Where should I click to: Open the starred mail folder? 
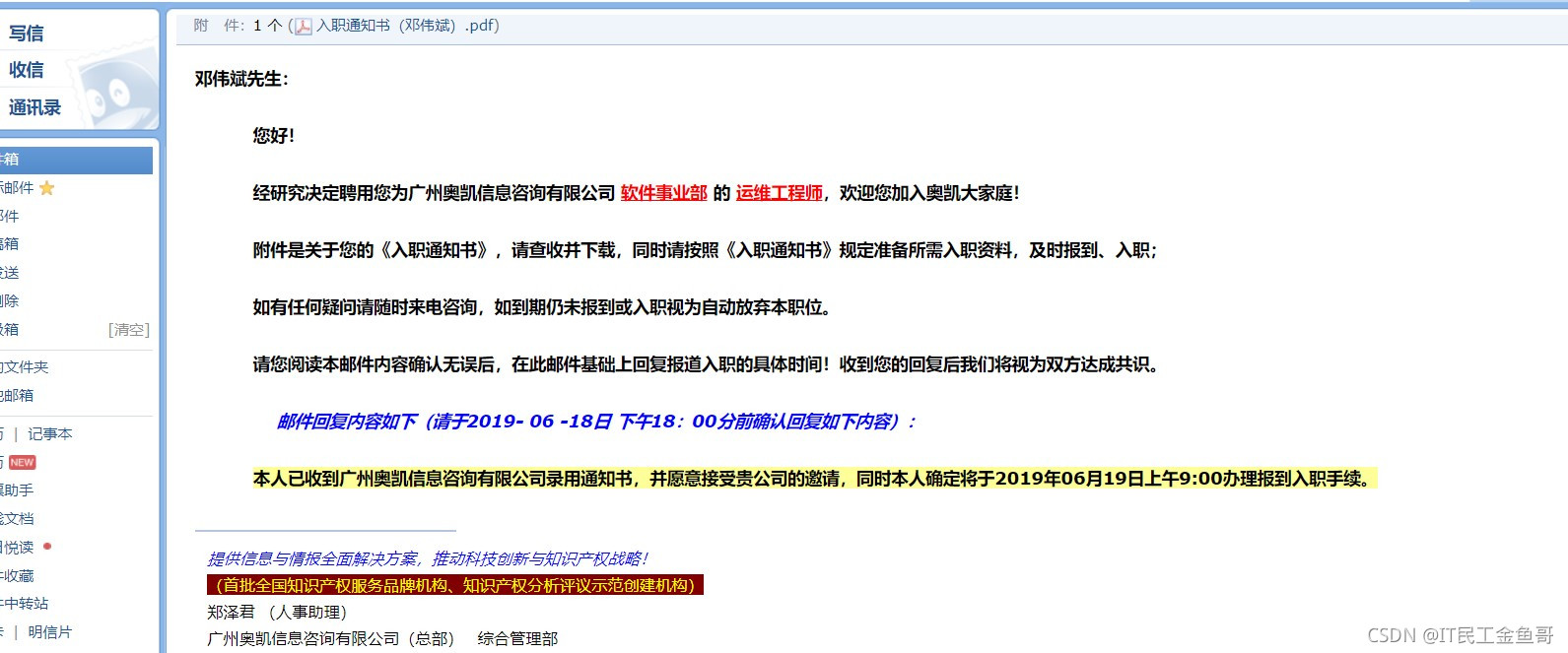(17, 188)
